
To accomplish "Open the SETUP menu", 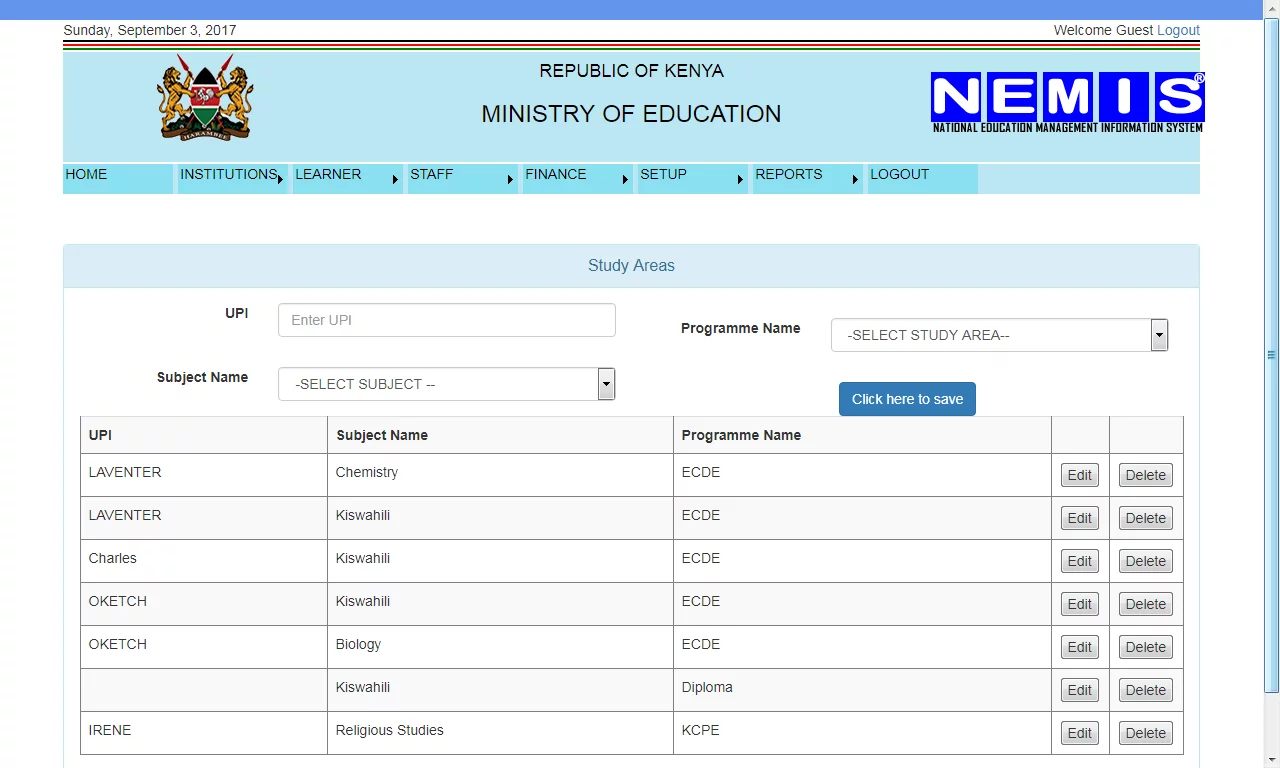I will (692, 175).
